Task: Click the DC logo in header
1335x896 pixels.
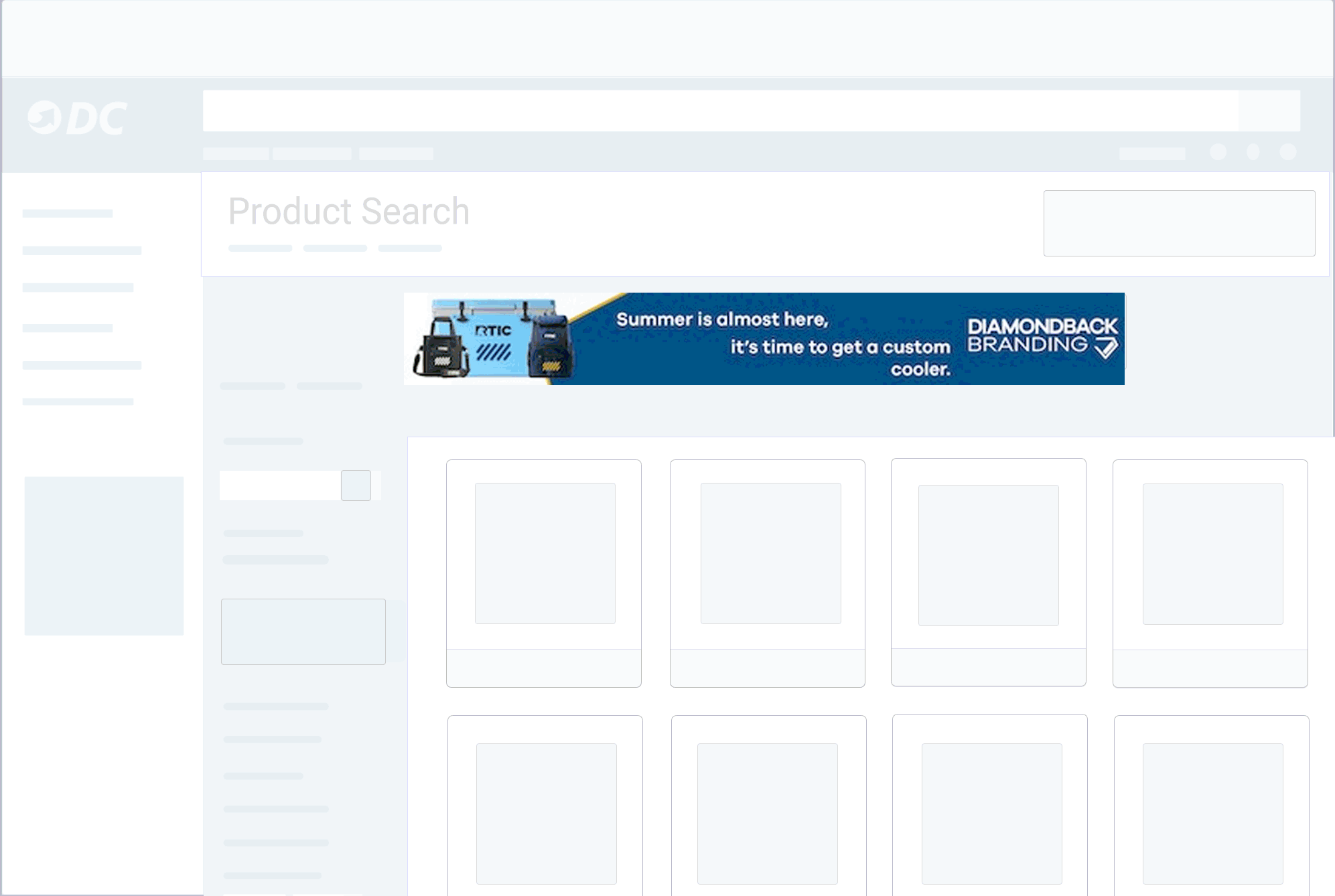Action: click(x=77, y=119)
